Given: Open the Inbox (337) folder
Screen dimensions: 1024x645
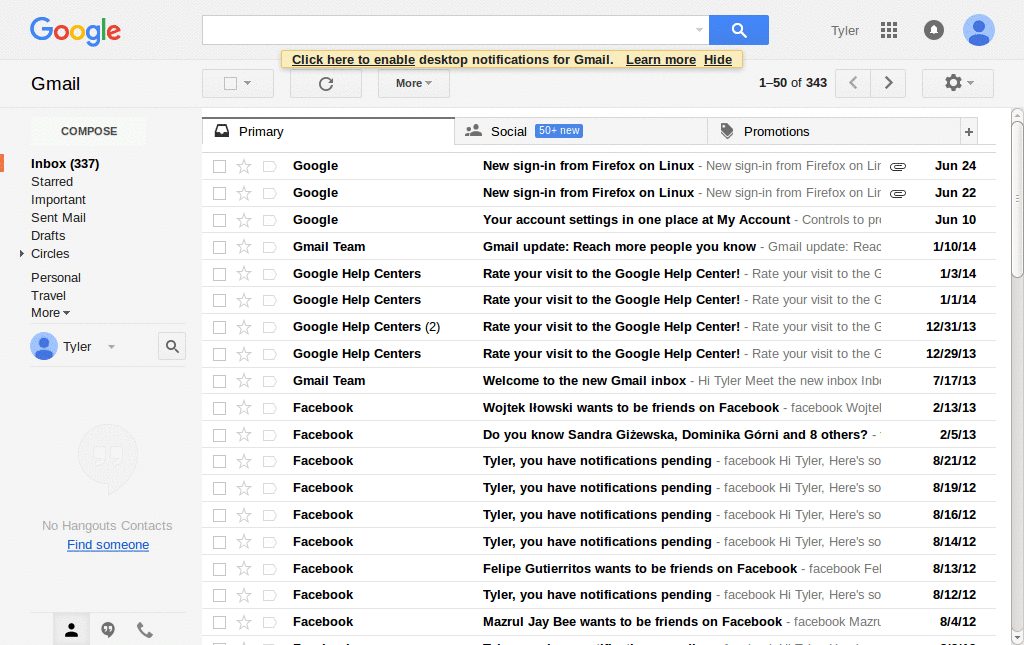Looking at the screenshot, I should (x=65, y=164).
